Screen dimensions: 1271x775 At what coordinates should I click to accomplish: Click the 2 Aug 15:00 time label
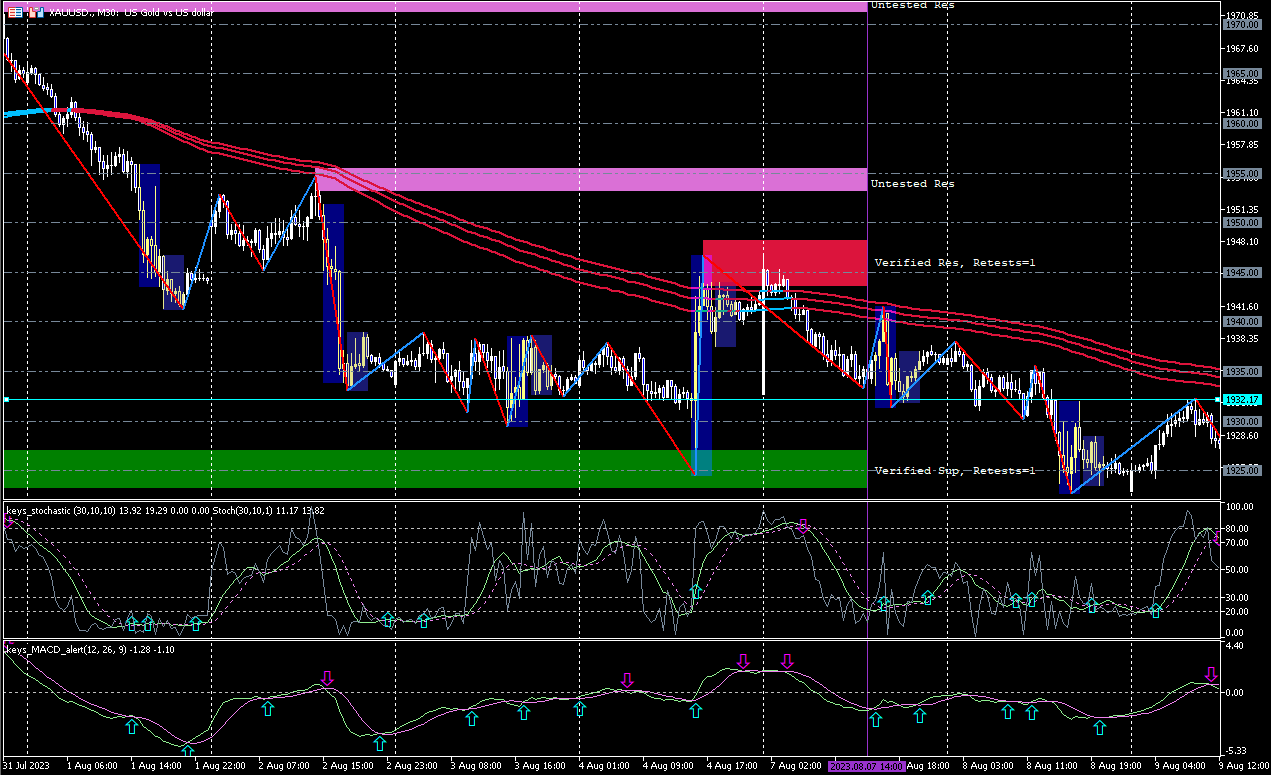pos(348,766)
